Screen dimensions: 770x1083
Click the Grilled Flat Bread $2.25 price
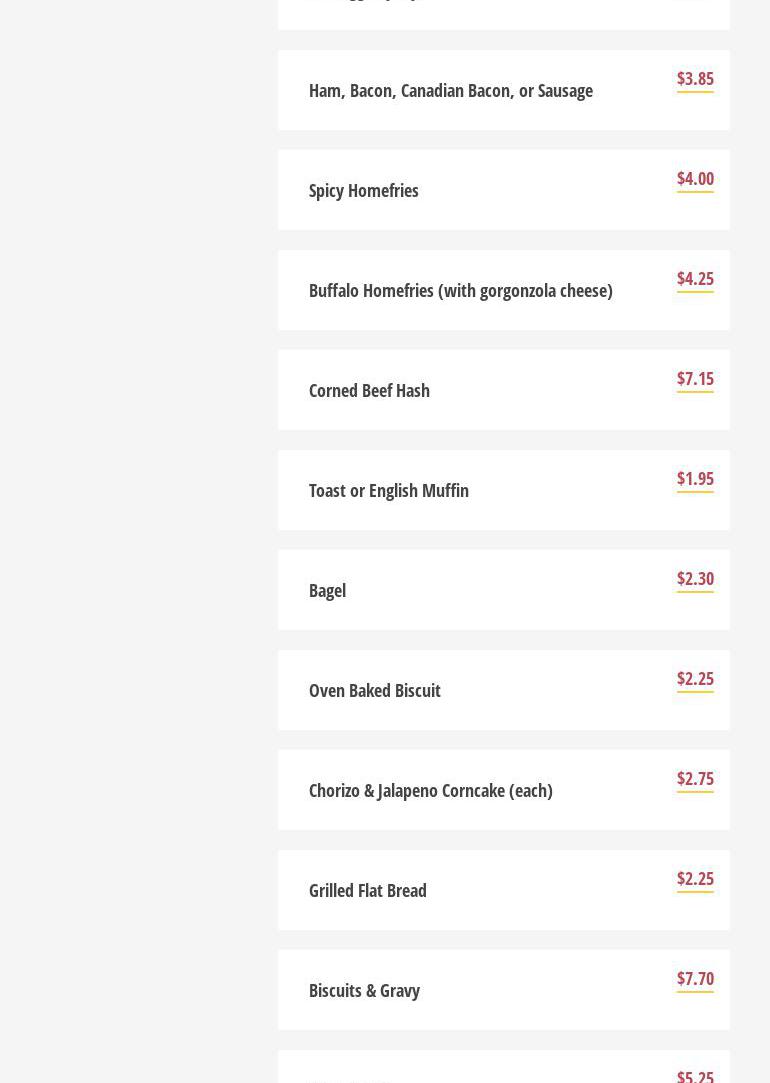pos(695,879)
